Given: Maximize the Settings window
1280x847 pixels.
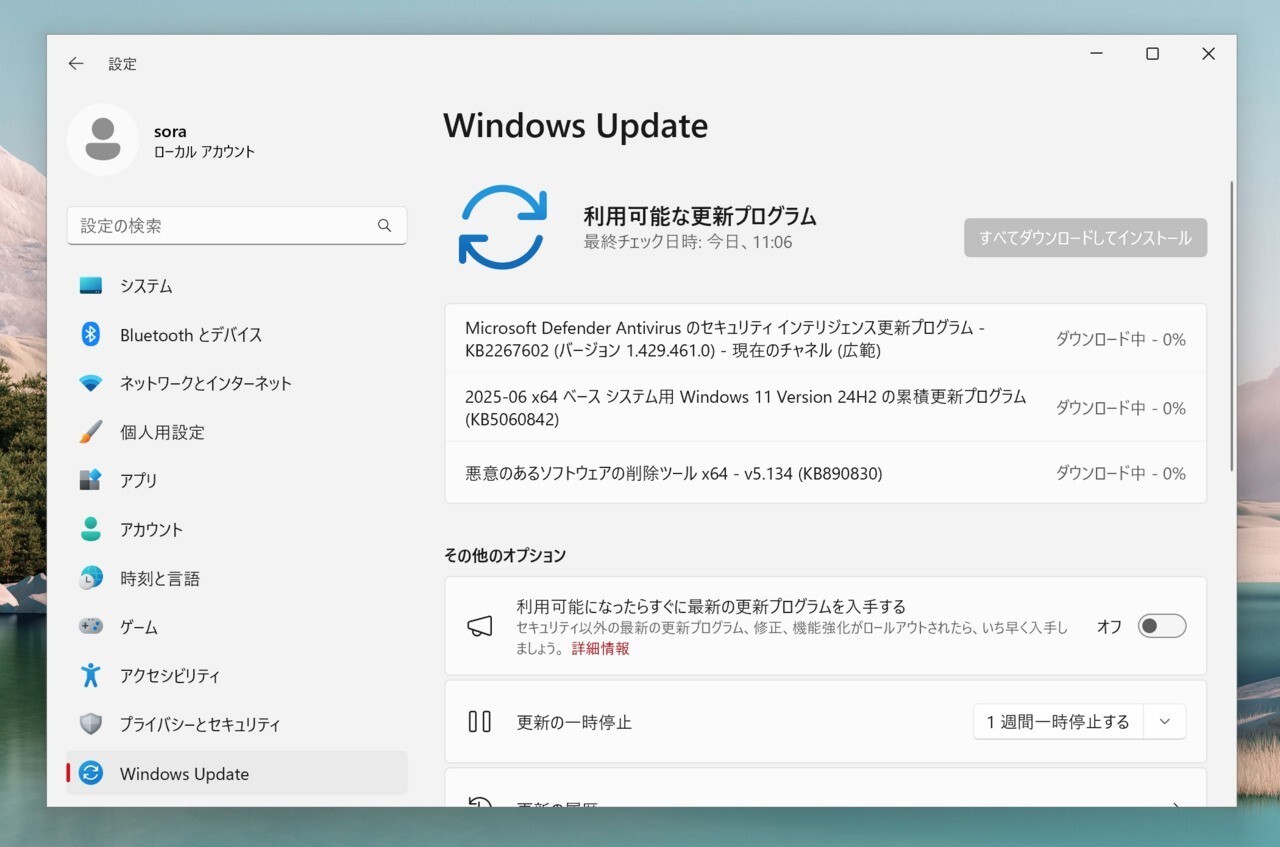Looking at the screenshot, I should 1152,54.
